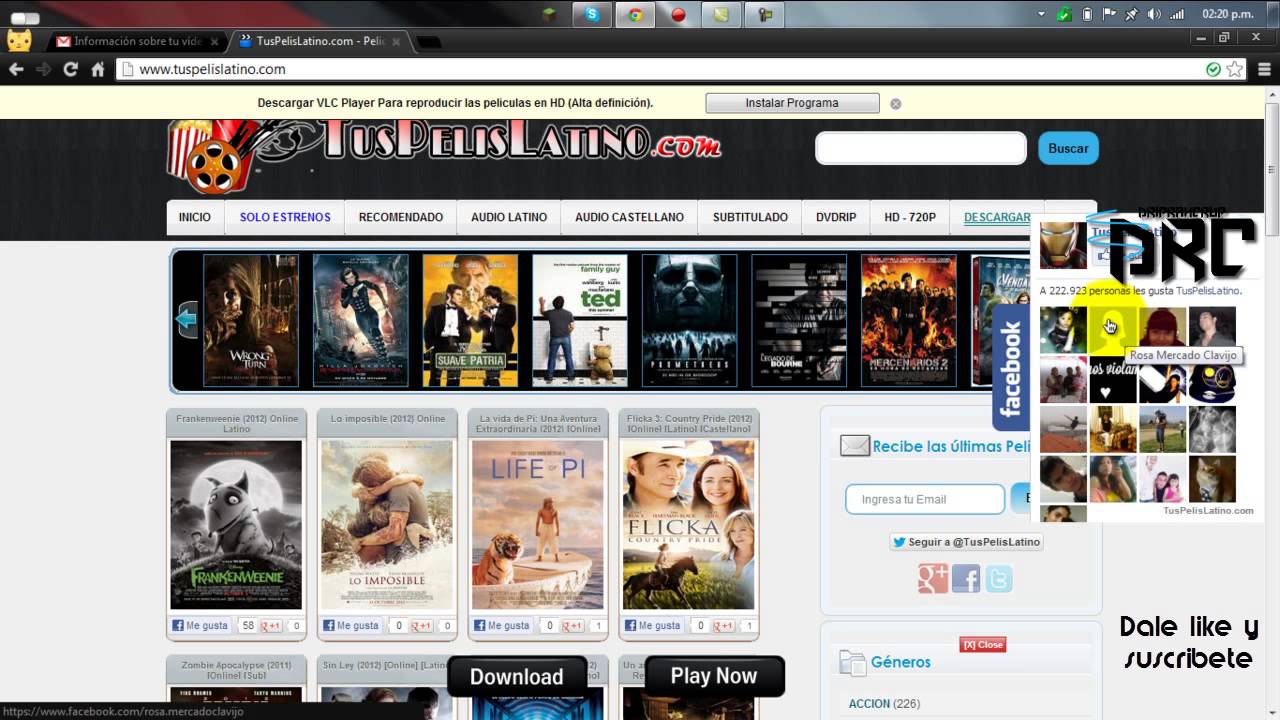
Task: Open the browser home page icon
Action: [98, 69]
